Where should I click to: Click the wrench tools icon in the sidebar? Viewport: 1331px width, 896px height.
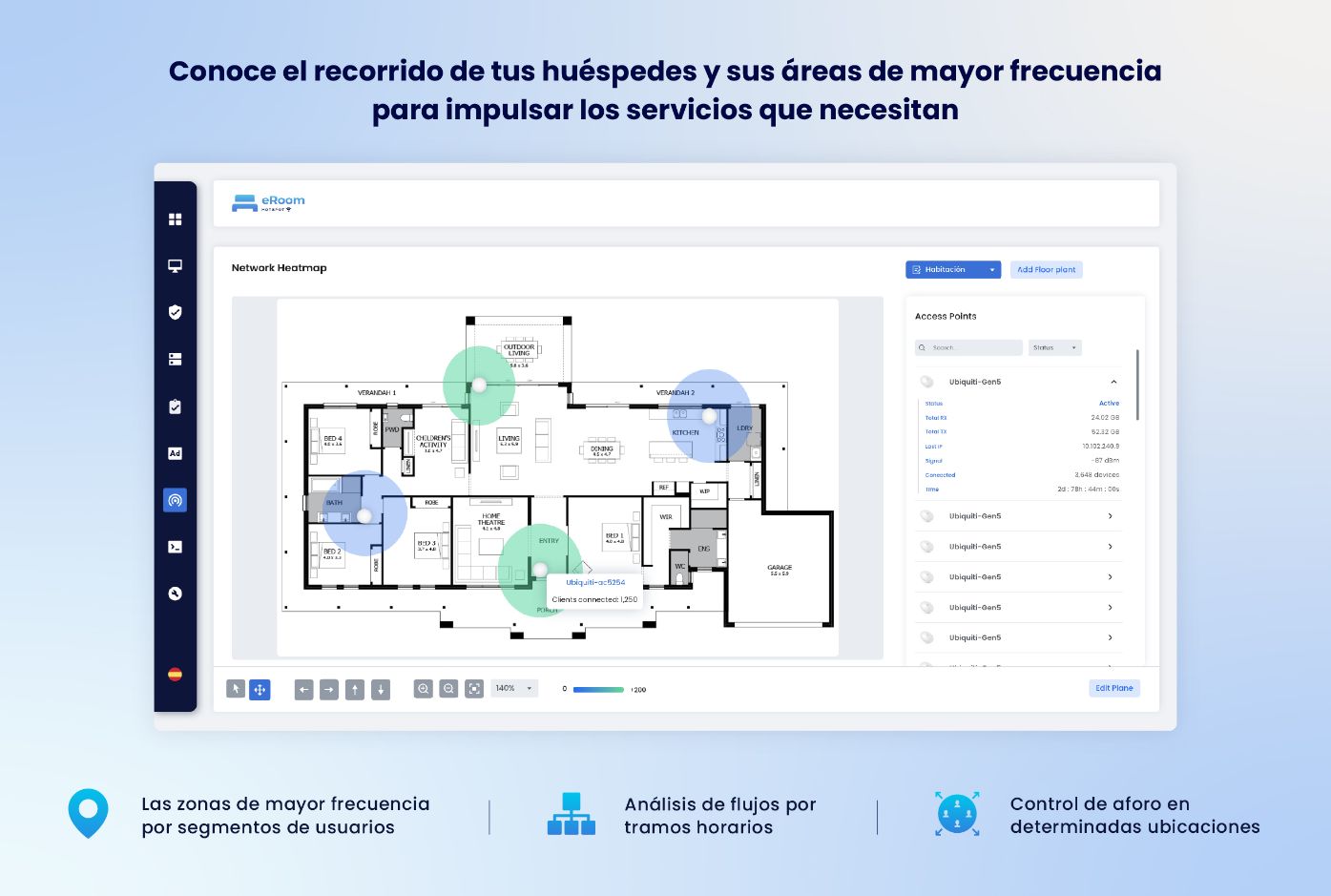tap(176, 594)
